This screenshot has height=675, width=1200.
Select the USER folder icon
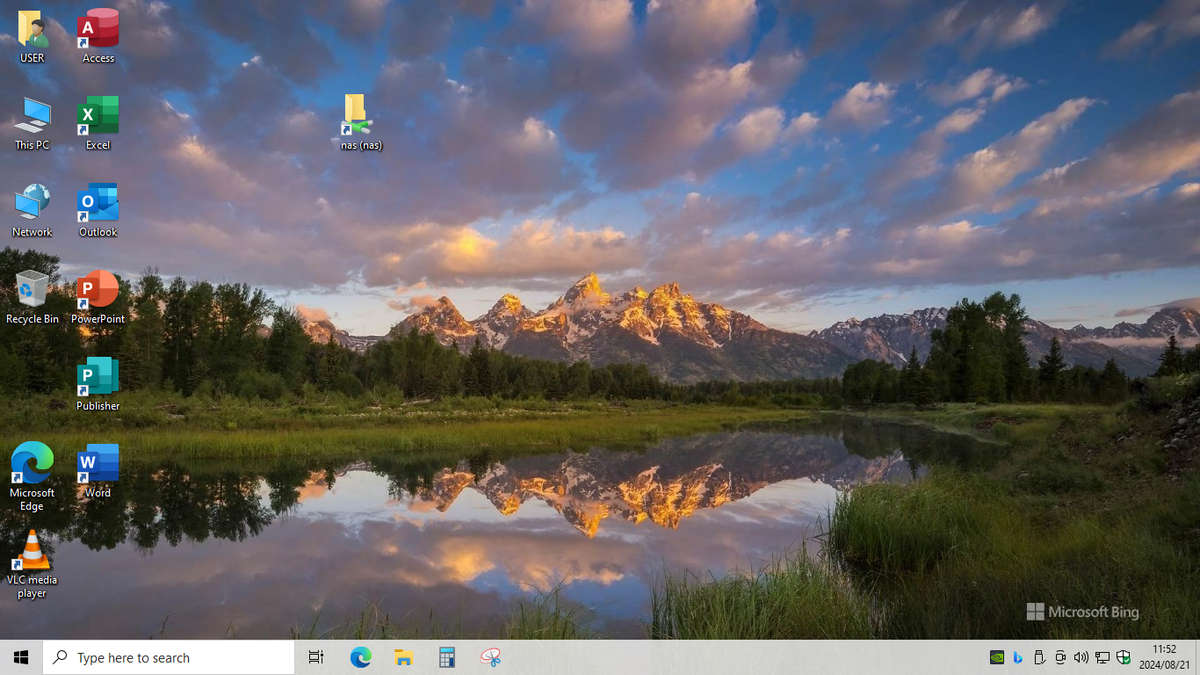(x=32, y=30)
